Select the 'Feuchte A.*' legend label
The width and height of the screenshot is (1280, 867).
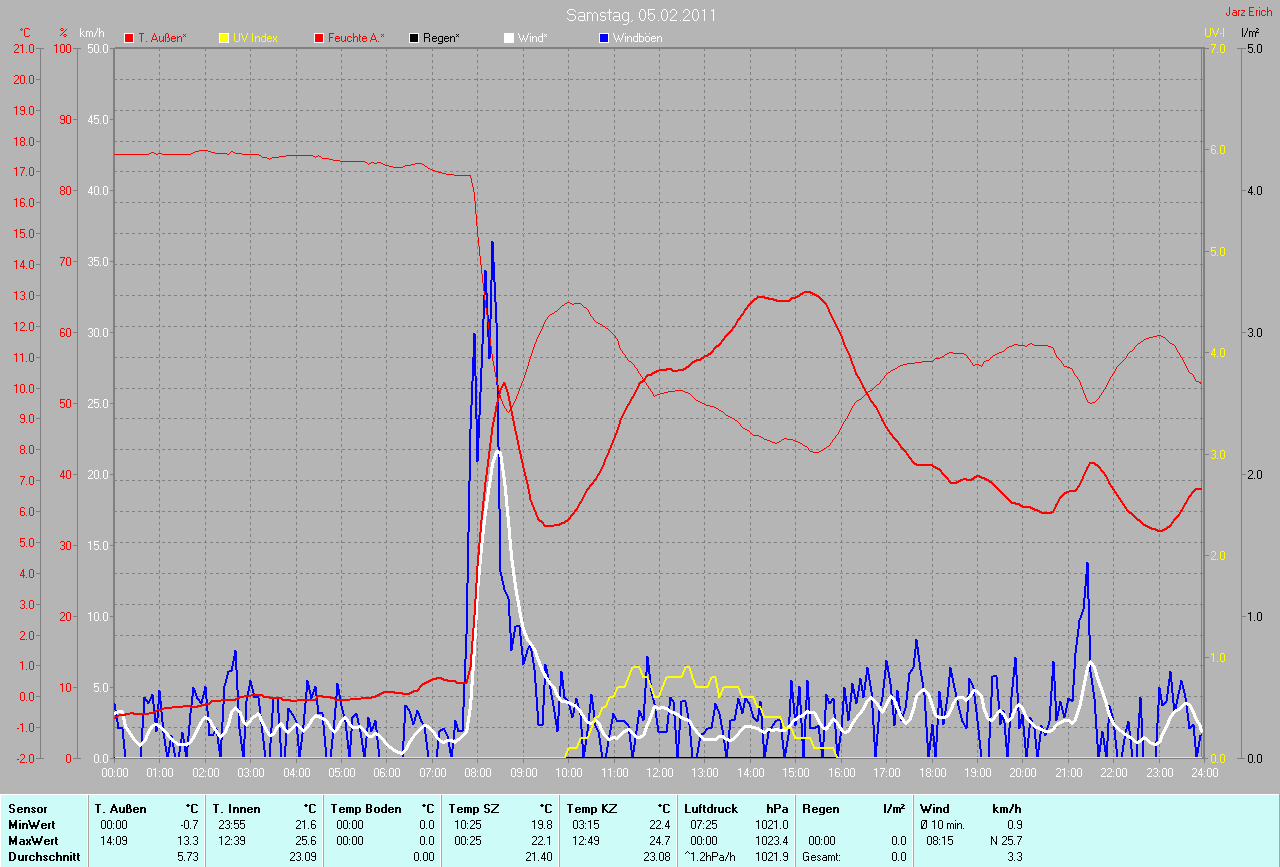point(356,38)
